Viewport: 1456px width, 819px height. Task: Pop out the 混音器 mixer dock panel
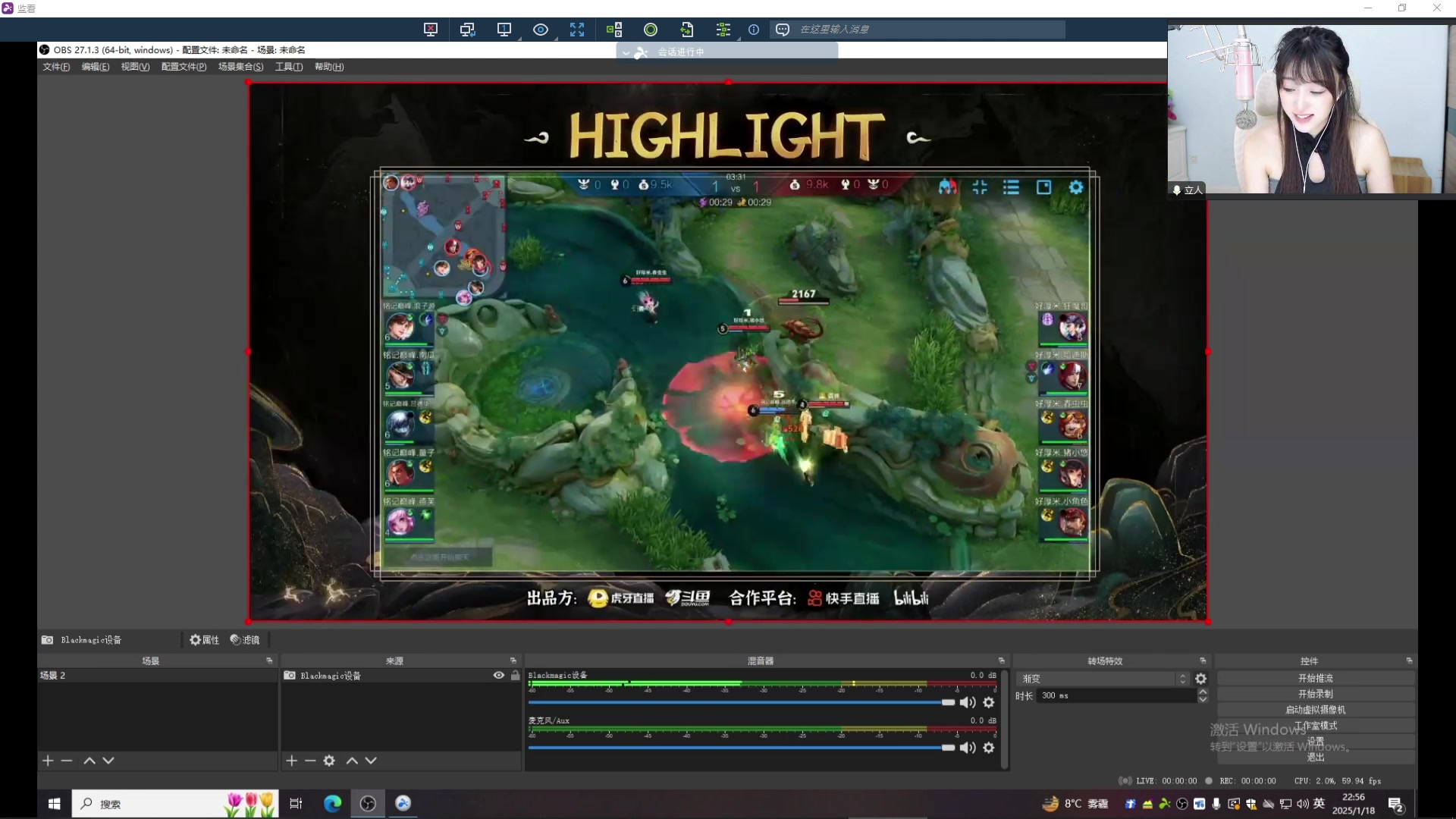click(x=1002, y=661)
